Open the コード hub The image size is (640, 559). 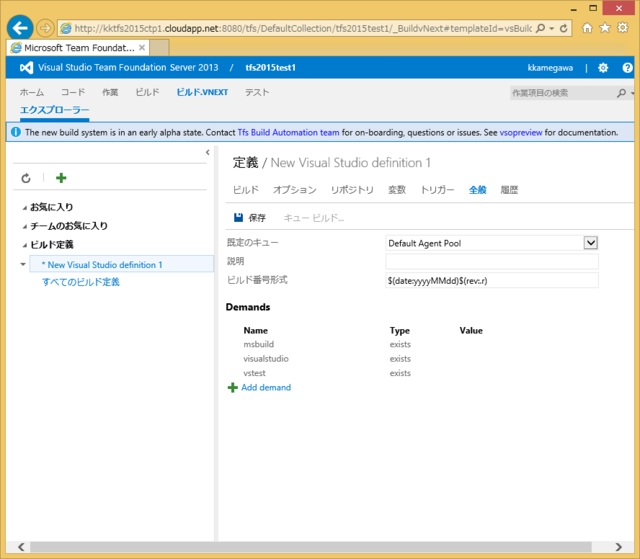click(x=73, y=92)
